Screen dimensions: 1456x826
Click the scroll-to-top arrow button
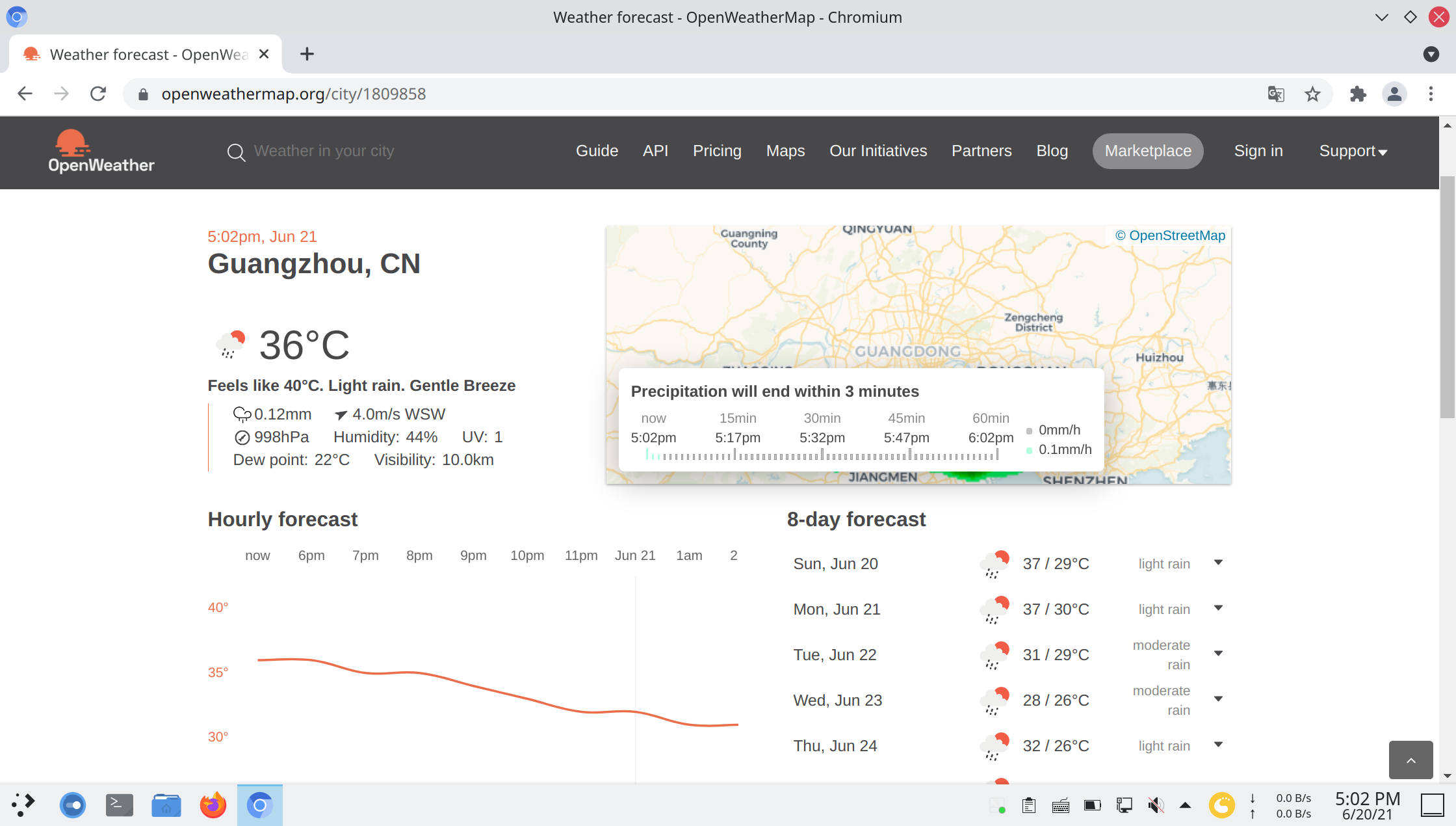(x=1410, y=760)
